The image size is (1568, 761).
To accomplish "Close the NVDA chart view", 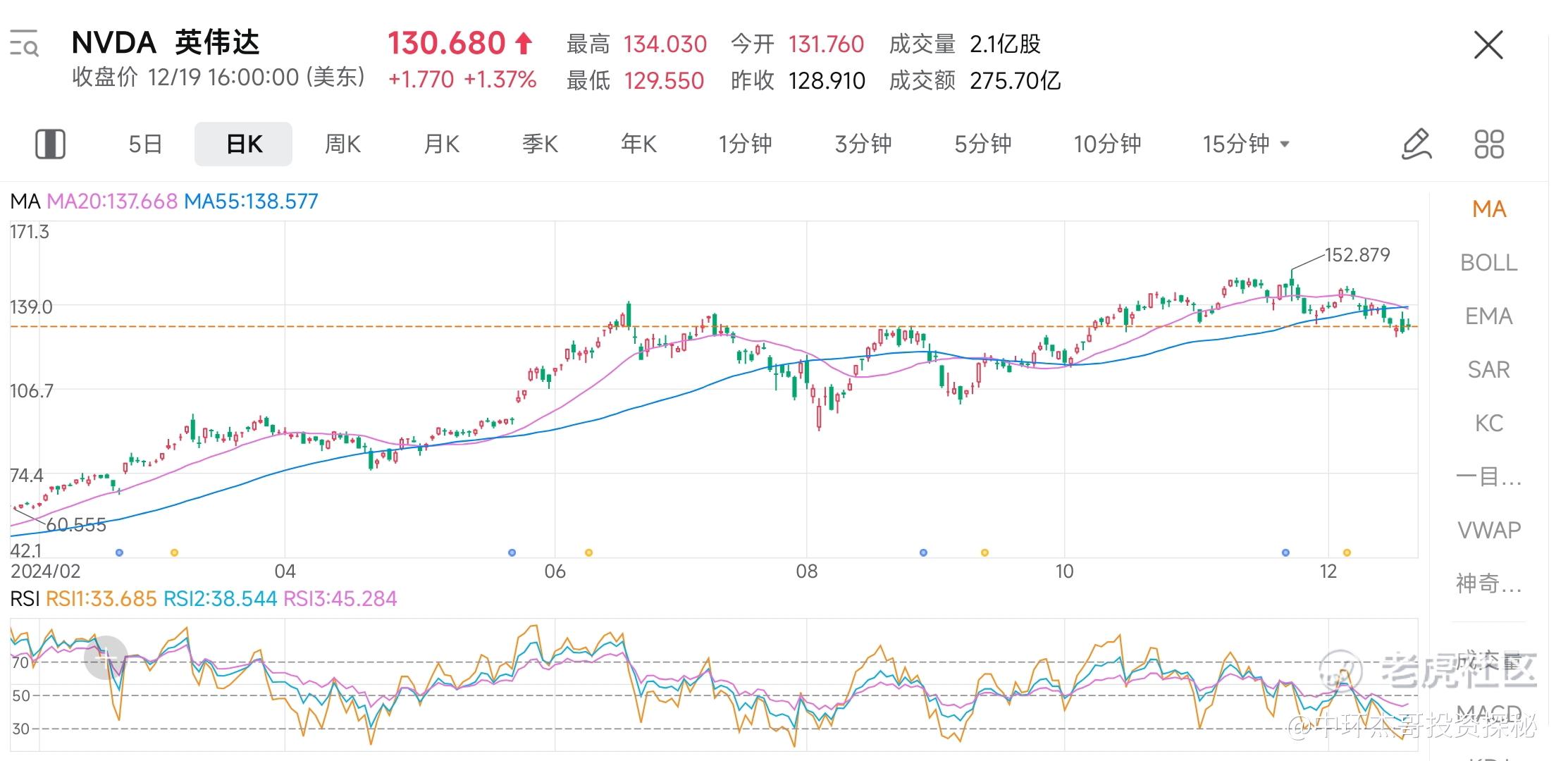I will (x=1488, y=45).
